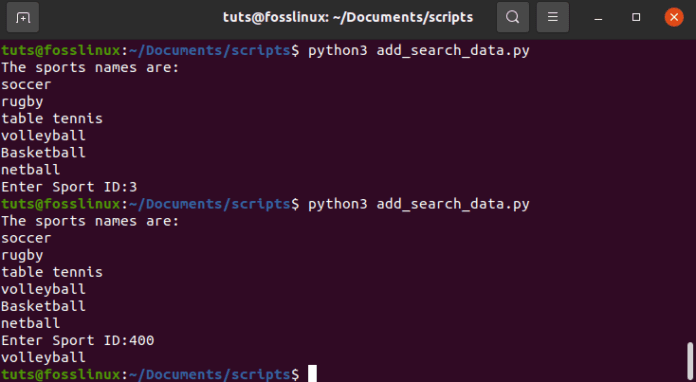The image size is (696, 382).
Task: Click 'rugby' in the second listing
Action: coord(22,256)
